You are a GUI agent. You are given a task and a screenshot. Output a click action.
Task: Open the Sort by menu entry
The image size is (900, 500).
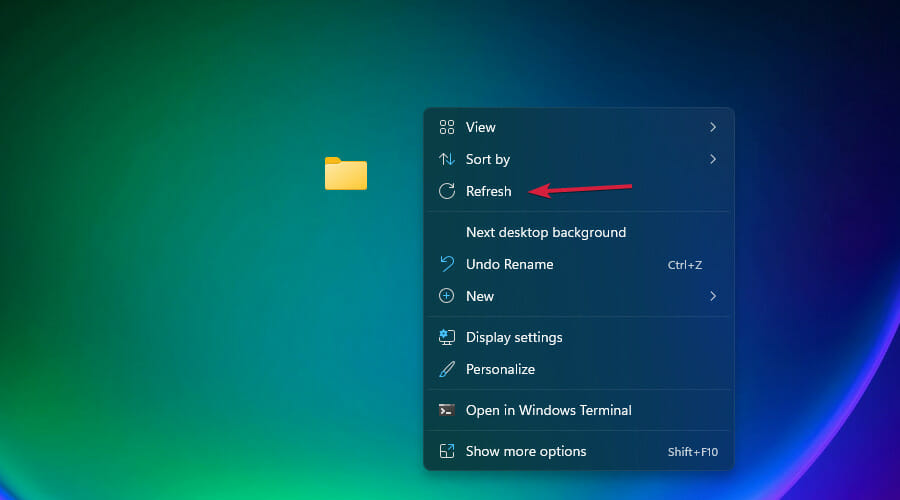coord(579,159)
